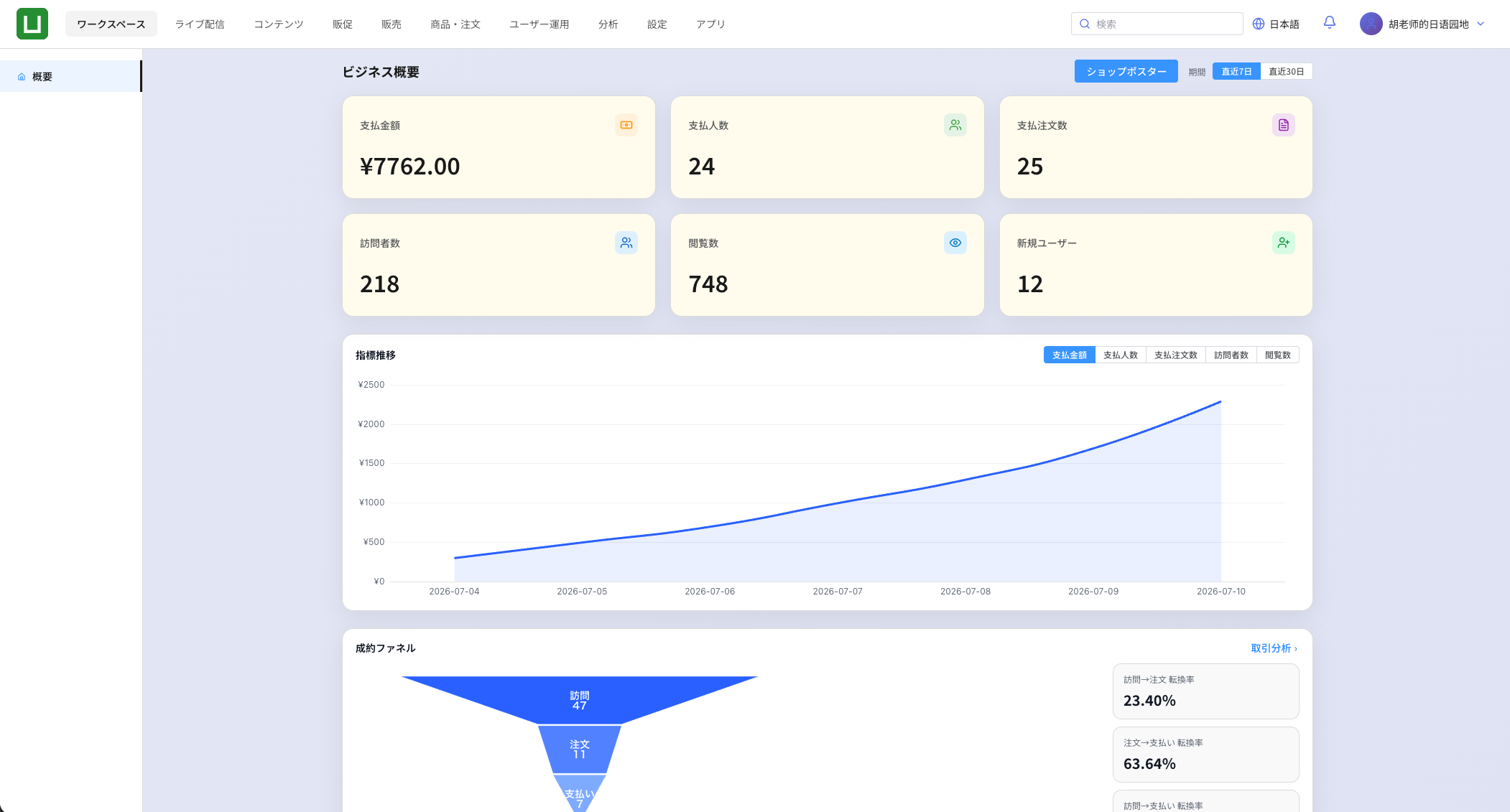The width and height of the screenshot is (1510, 812).
Task: Open the 販売 menu
Action: (x=392, y=24)
